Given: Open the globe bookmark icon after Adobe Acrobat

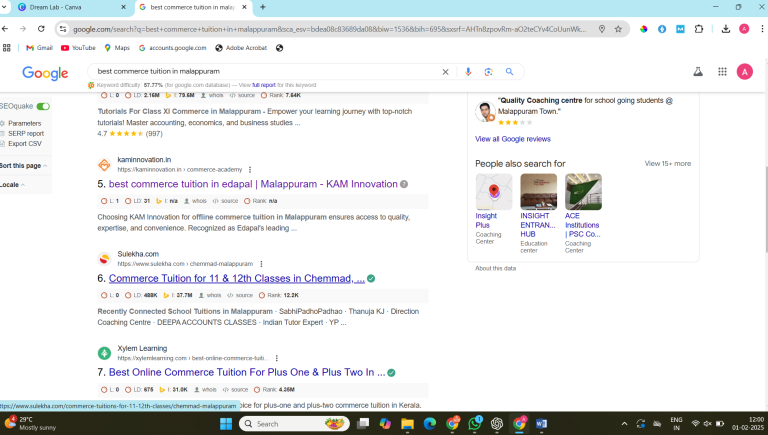Looking at the screenshot, I should (x=279, y=48).
